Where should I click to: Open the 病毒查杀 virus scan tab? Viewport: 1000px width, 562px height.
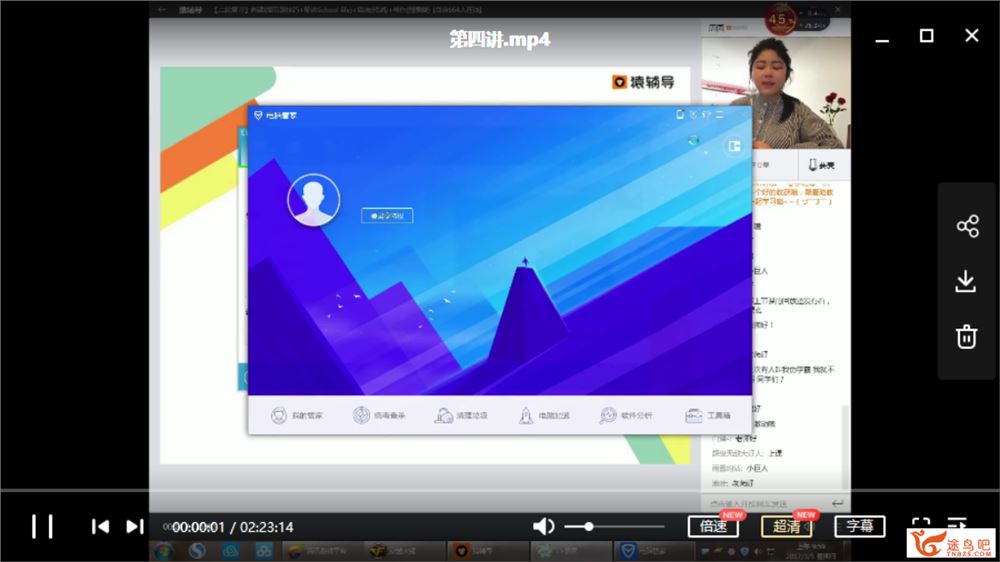point(379,415)
